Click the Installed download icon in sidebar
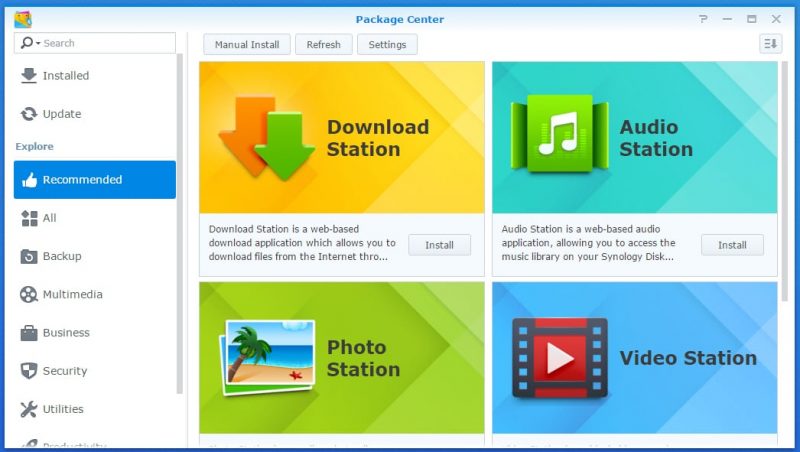 point(29,76)
